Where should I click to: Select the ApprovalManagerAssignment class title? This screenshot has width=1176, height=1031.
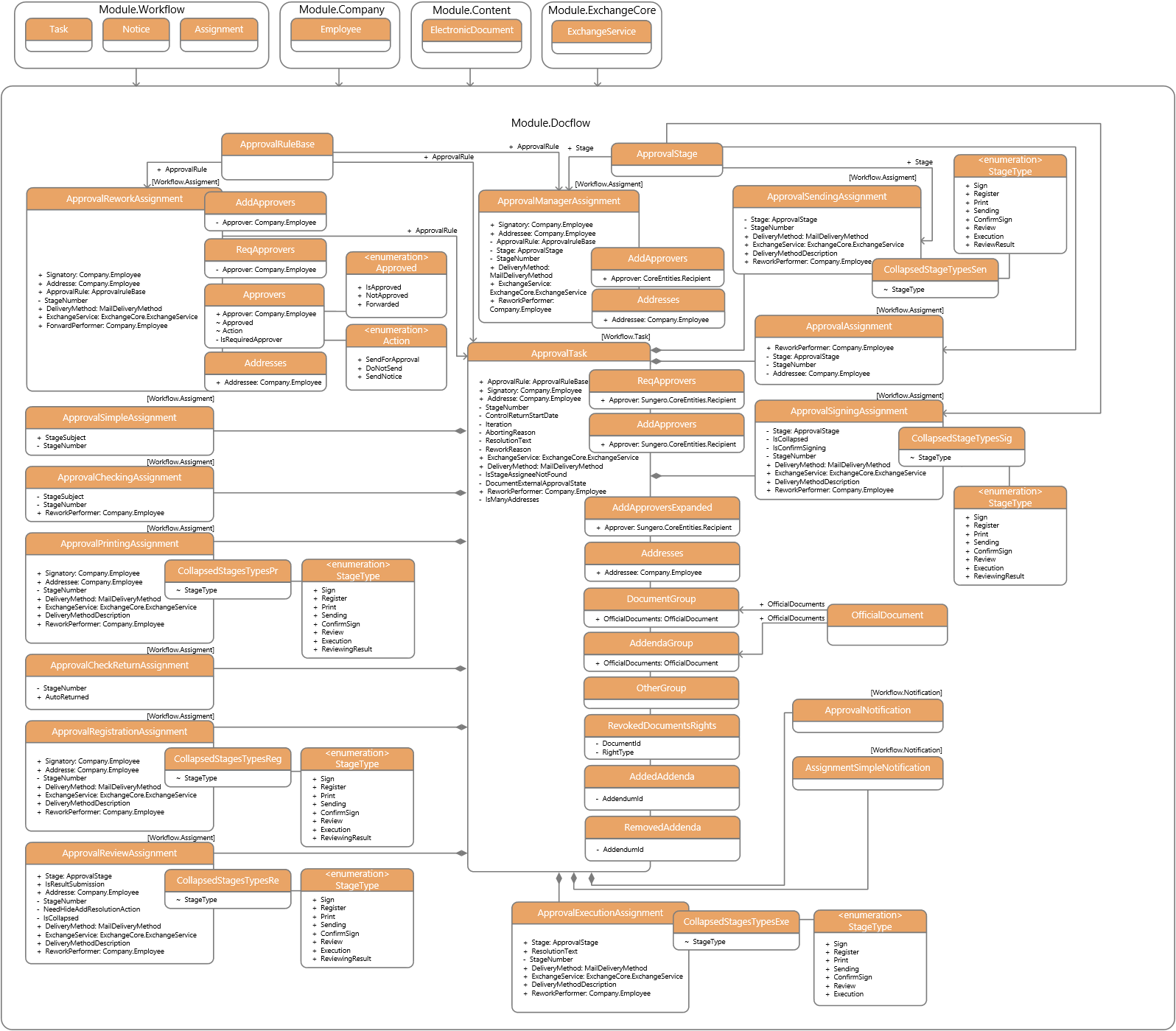[559, 201]
